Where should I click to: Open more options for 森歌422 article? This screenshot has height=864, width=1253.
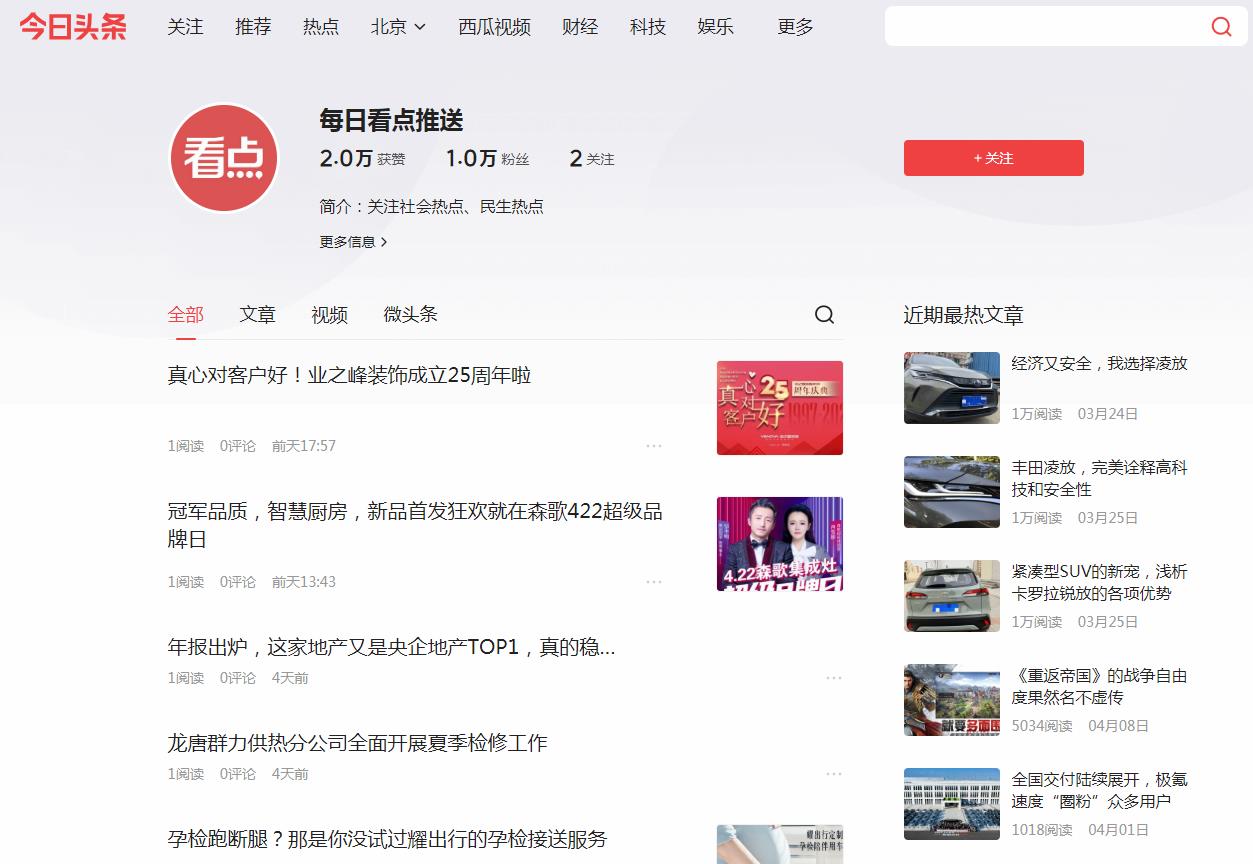coord(654,582)
